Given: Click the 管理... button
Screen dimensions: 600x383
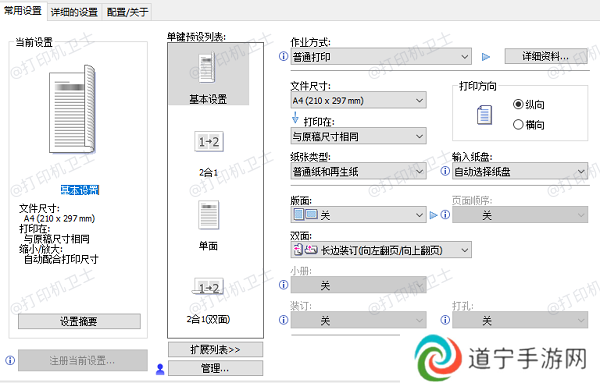Looking at the screenshot, I should [x=215, y=368].
